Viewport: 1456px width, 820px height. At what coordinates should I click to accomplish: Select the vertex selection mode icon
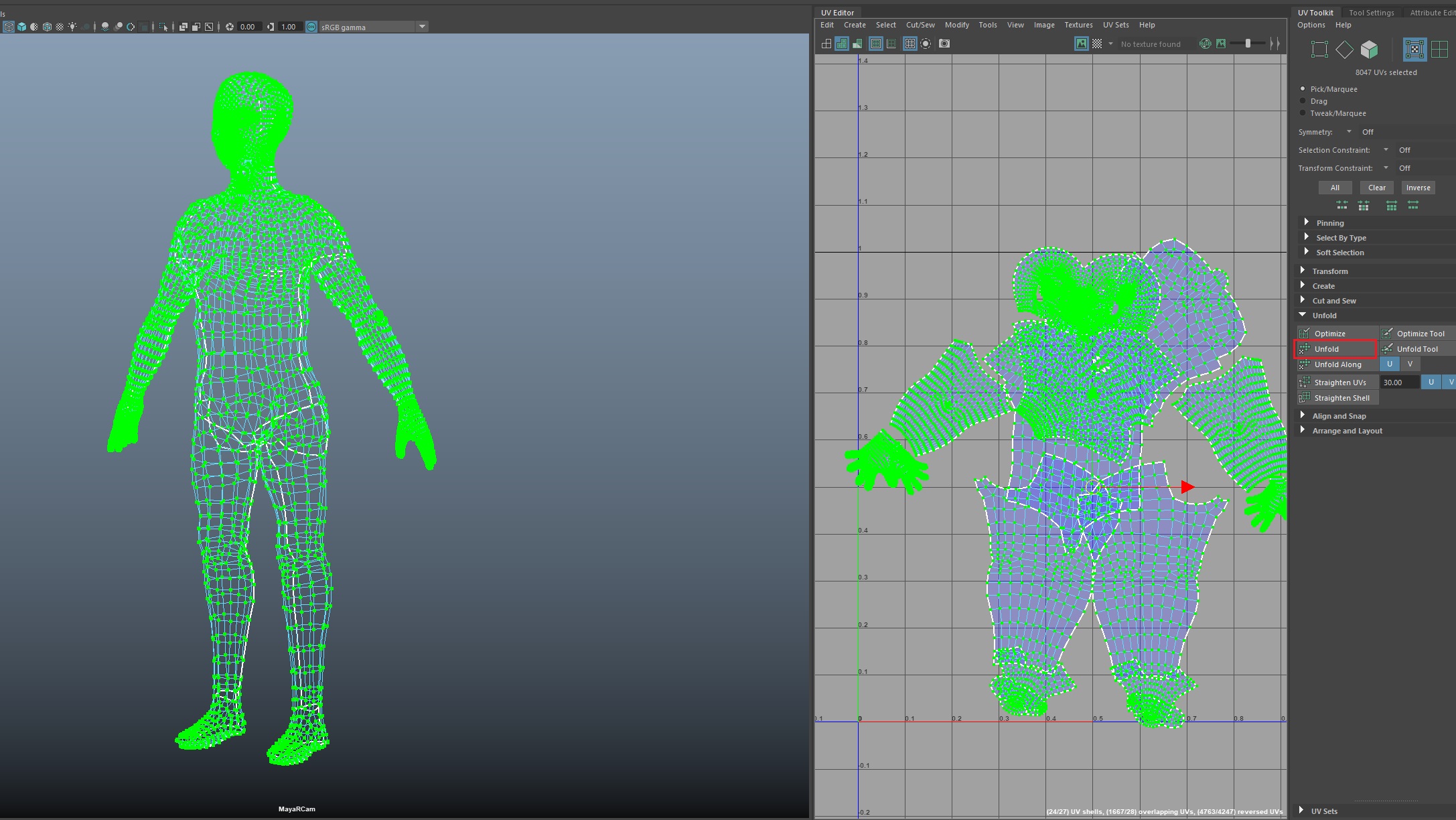click(1319, 50)
